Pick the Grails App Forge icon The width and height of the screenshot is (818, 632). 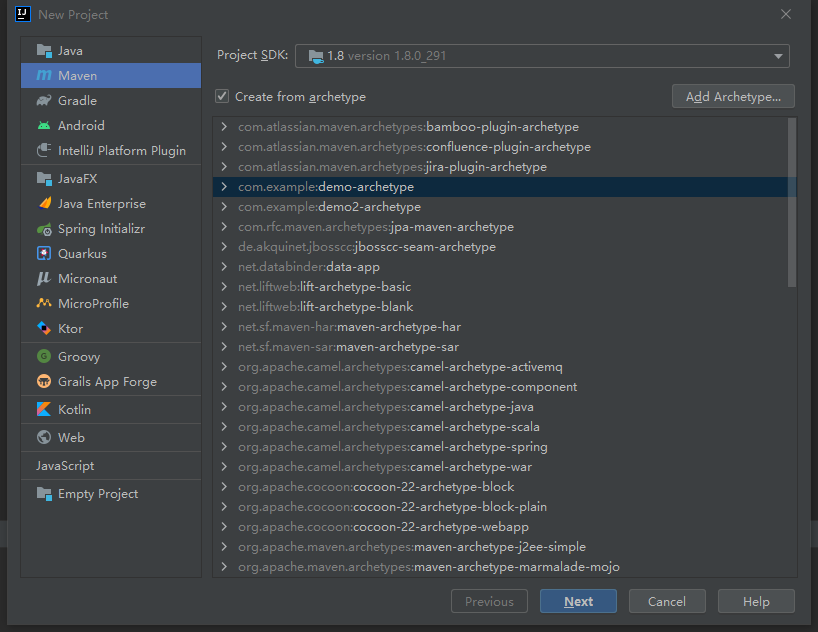coord(43,382)
